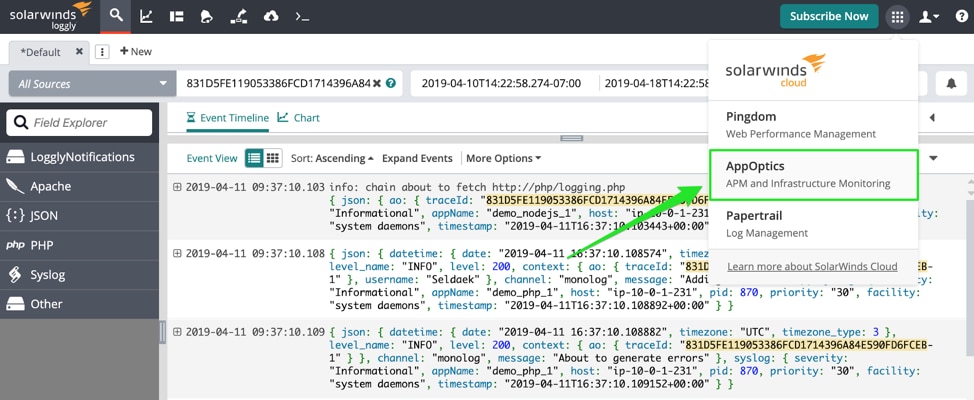Click the Field Explorer search field
The image size is (974, 400).
(80, 122)
